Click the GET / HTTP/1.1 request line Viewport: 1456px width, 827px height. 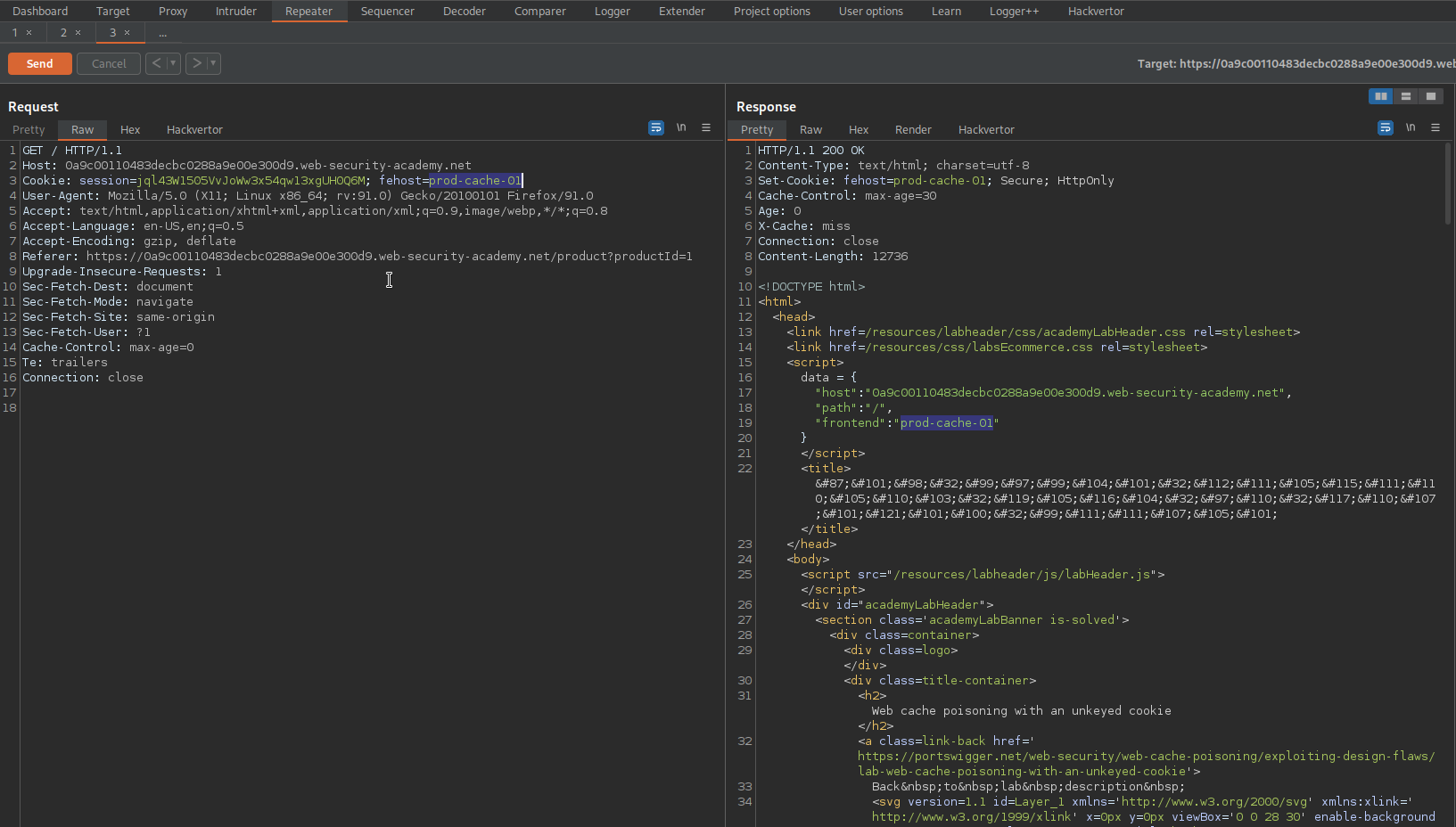[72, 150]
